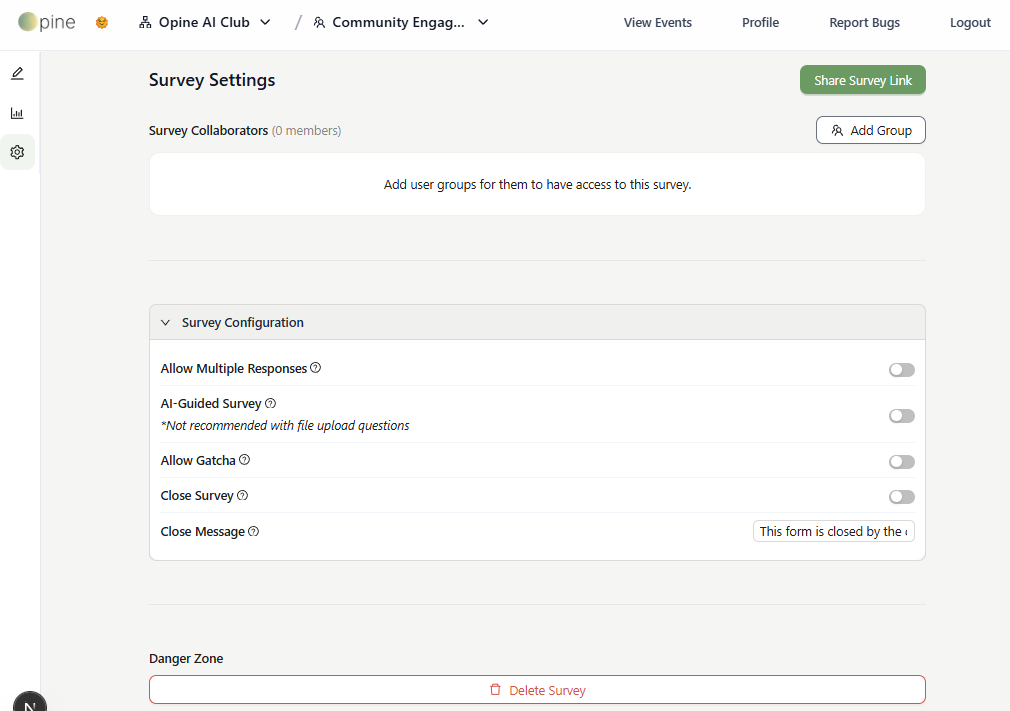Click the orange emoji badge icon
This screenshot has width=1010, height=711.
tap(102, 23)
